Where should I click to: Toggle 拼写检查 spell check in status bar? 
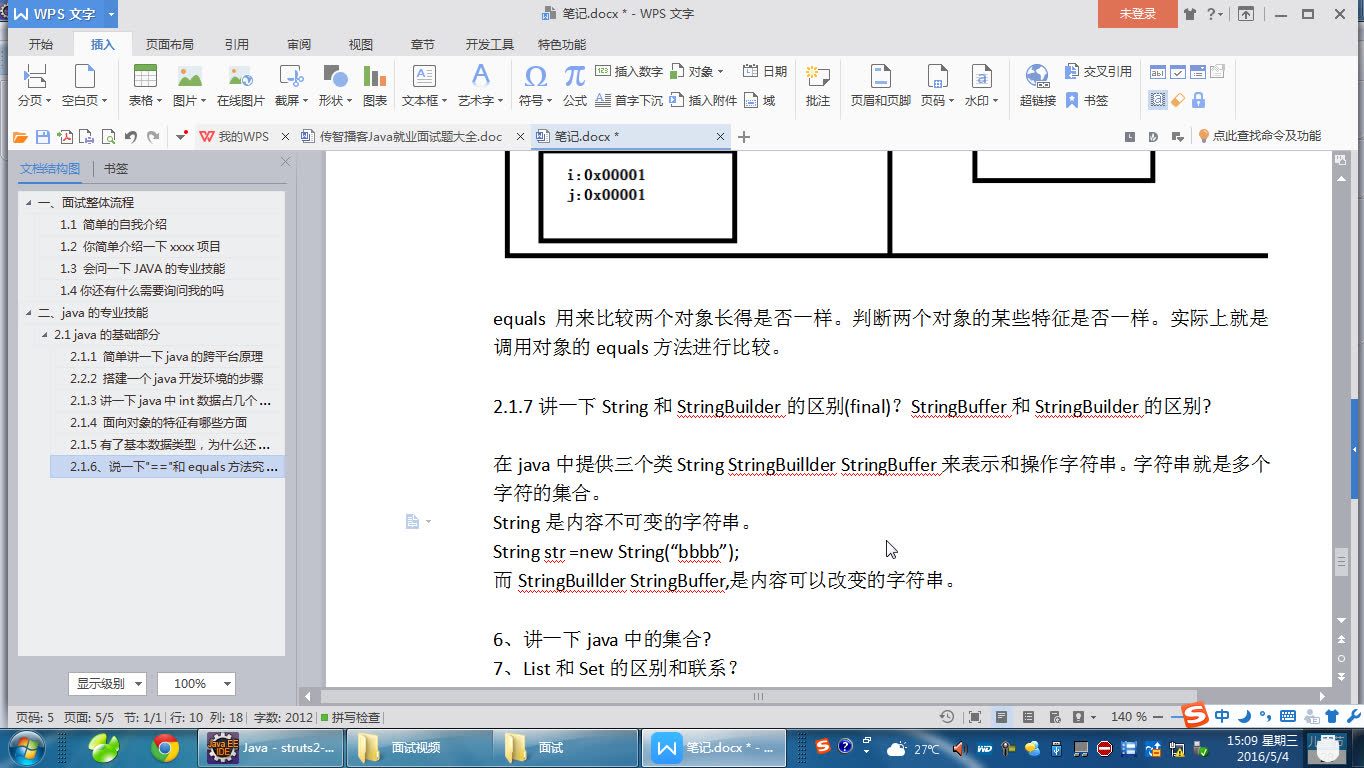[350, 717]
